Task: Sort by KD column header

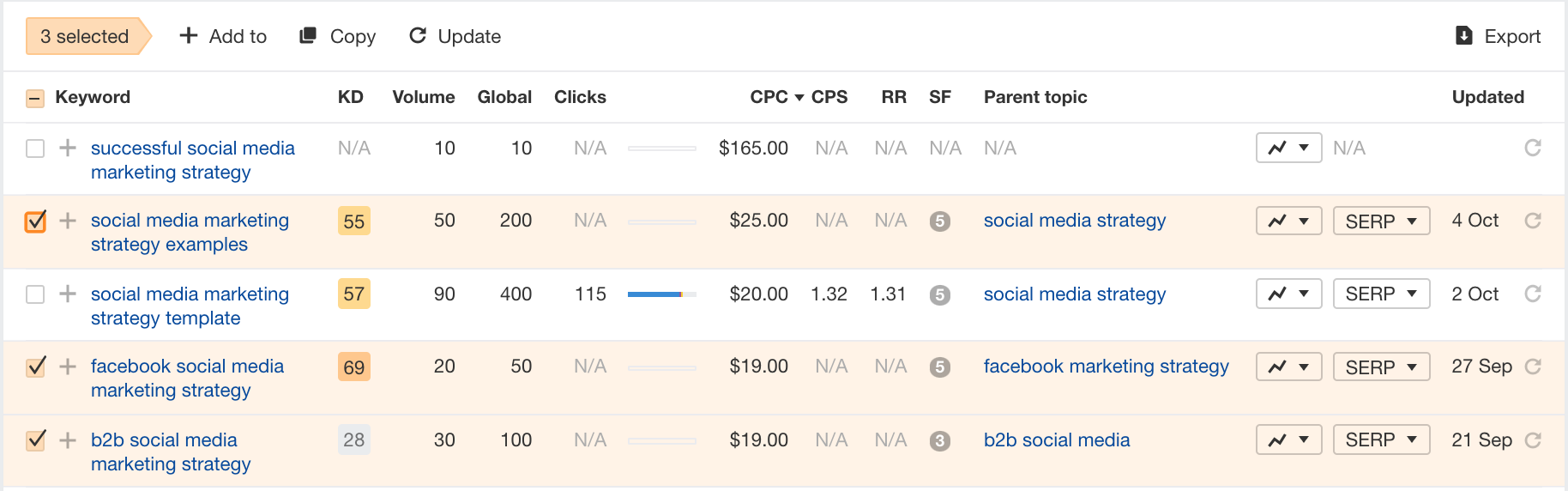Action: coord(350,97)
